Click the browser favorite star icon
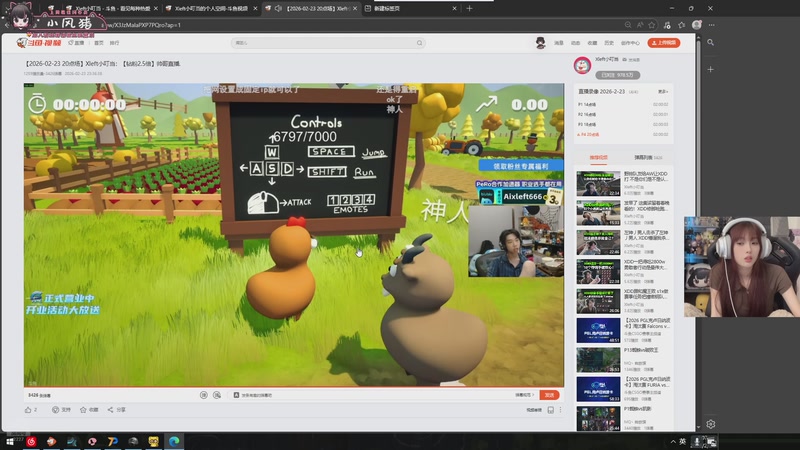 click(652, 25)
